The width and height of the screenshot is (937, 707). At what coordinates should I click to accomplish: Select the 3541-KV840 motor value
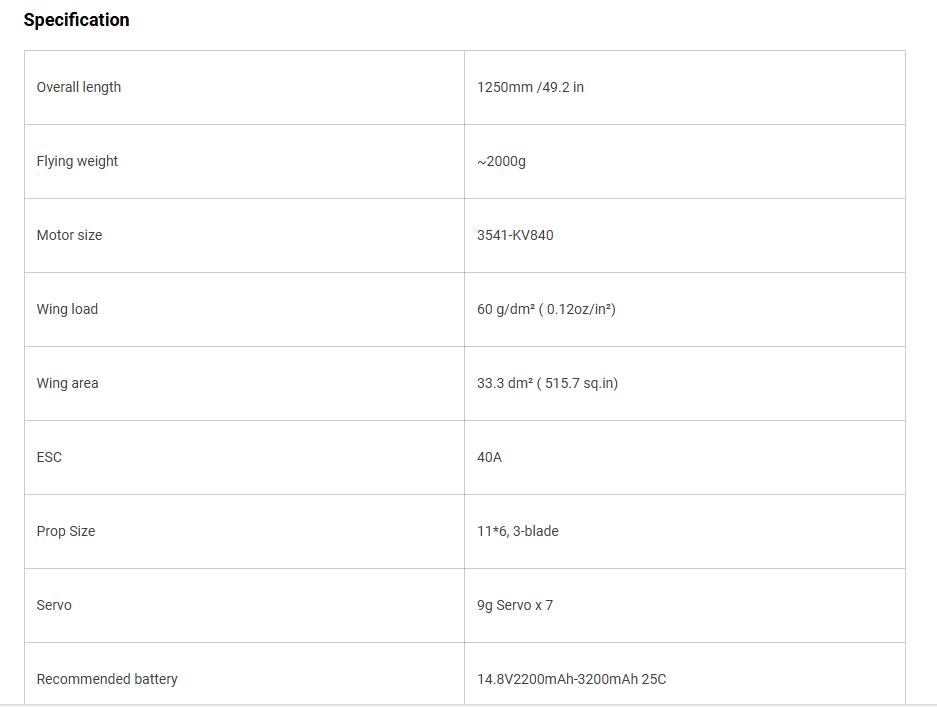tap(515, 235)
